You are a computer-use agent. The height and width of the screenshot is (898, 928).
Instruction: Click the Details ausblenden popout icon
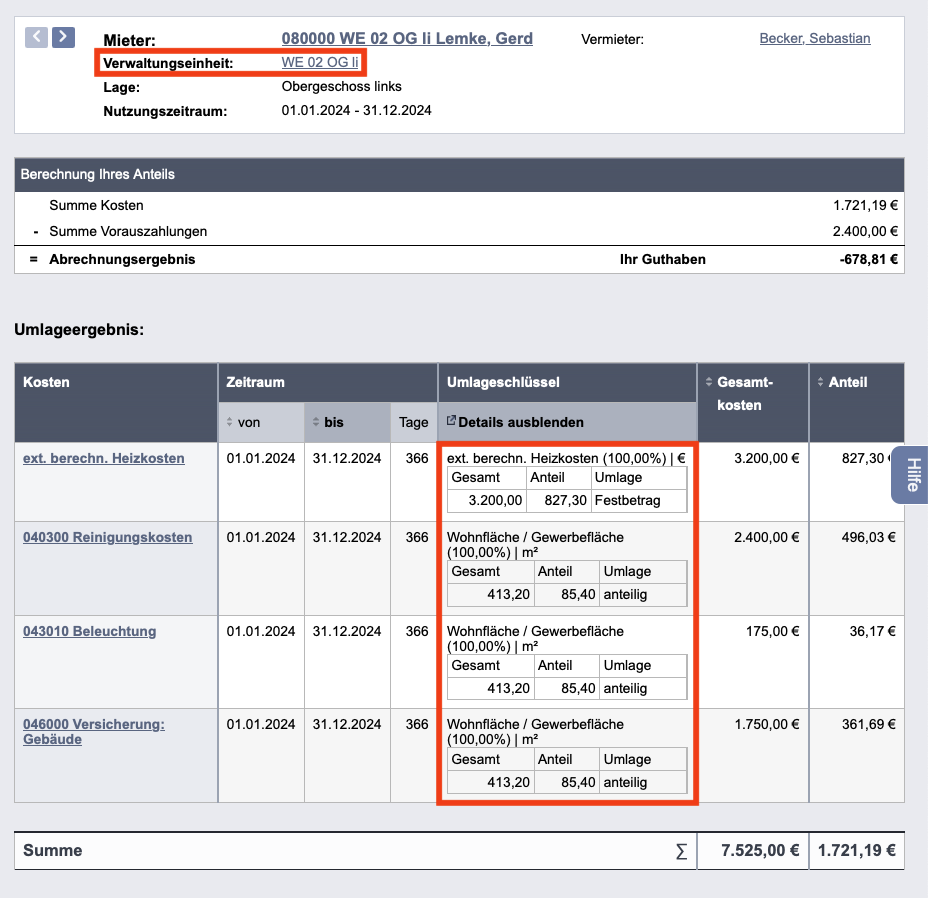(x=451, y=420)
